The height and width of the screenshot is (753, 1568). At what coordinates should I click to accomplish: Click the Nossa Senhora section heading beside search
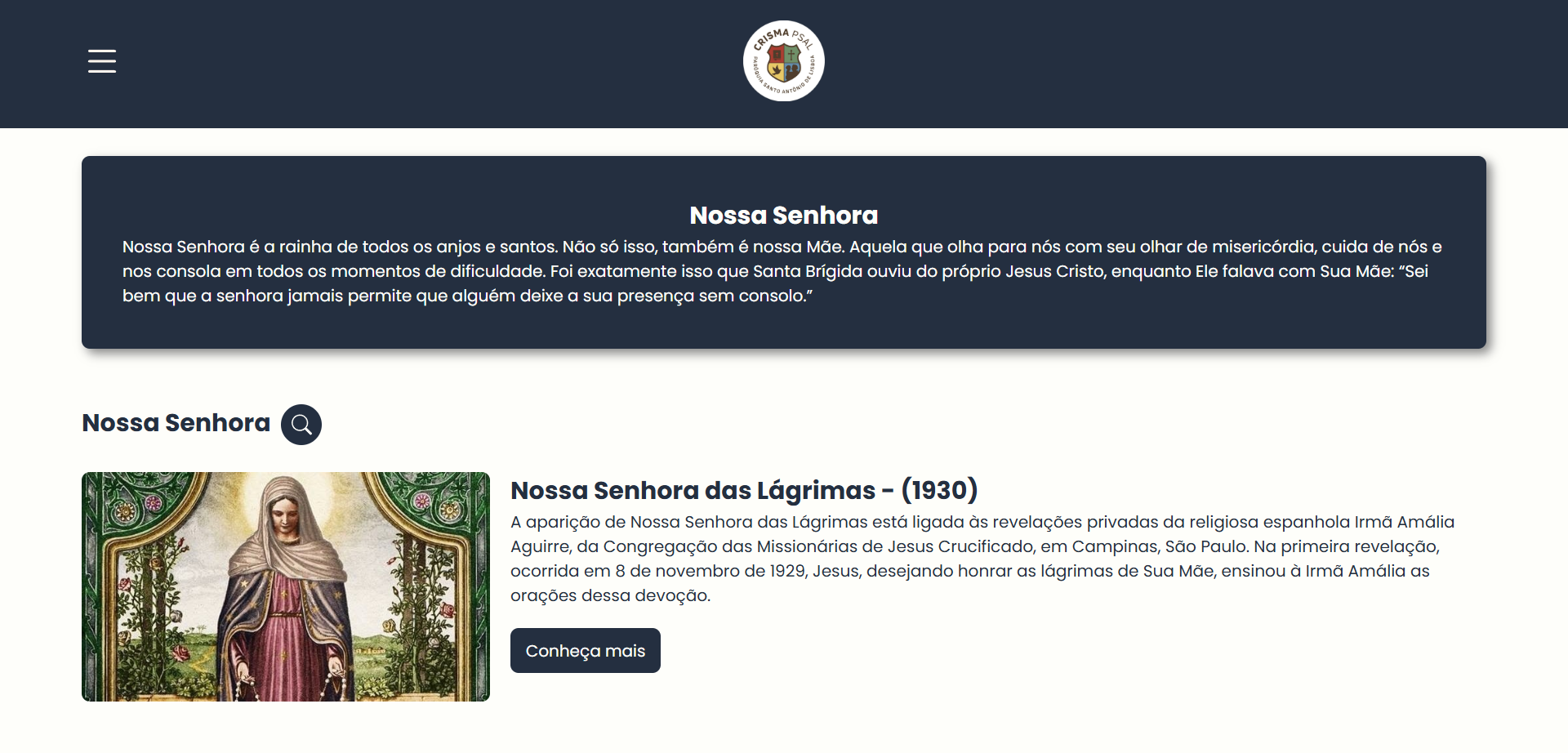pyautogui.click(x=176, y=423)
